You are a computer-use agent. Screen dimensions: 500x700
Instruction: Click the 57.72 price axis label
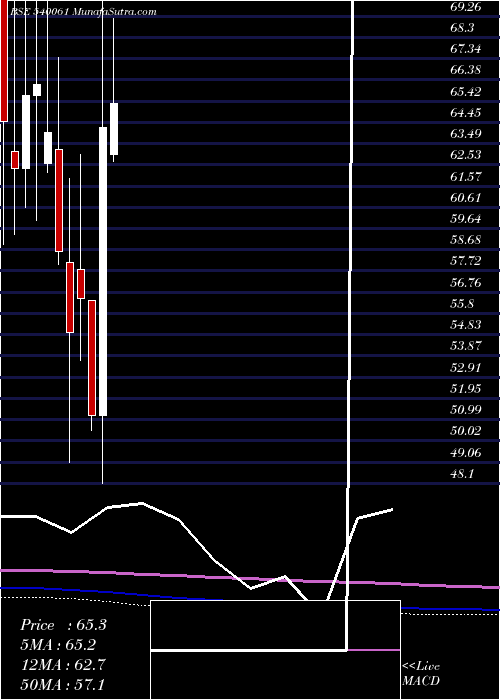[x=466, y=262]
